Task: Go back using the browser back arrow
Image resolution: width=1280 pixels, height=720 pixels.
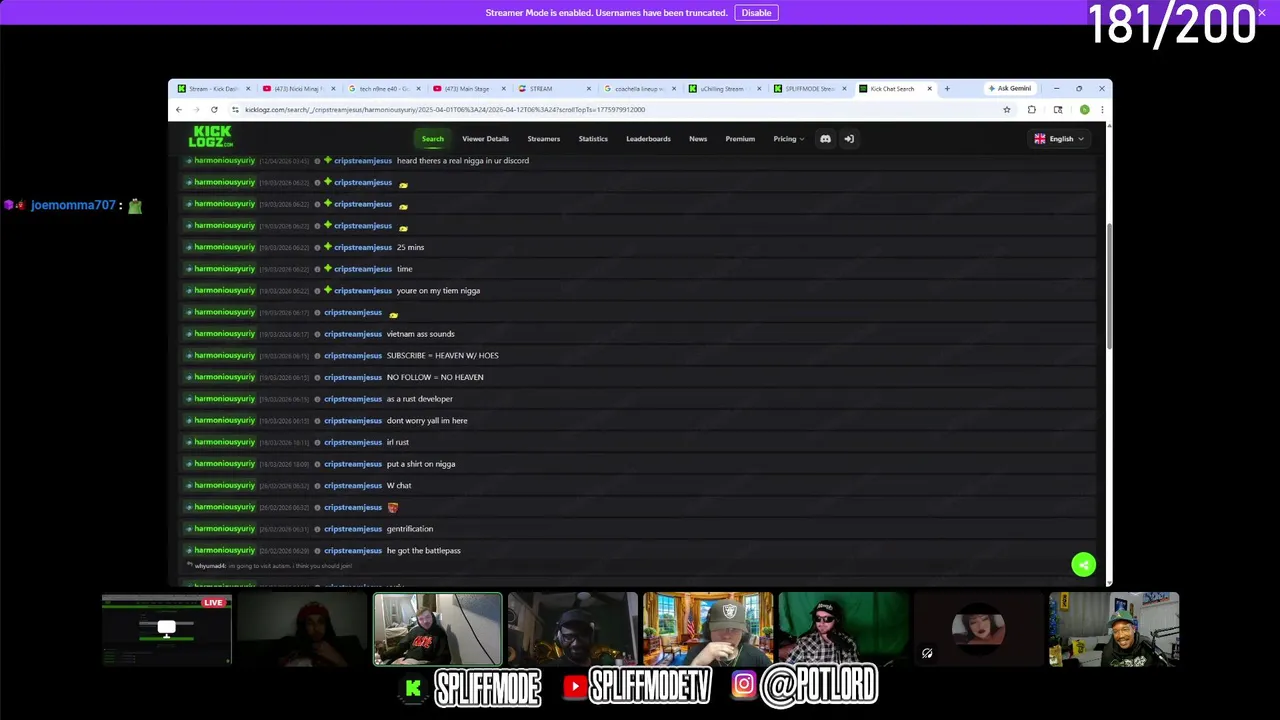Action: coord(179,110)
